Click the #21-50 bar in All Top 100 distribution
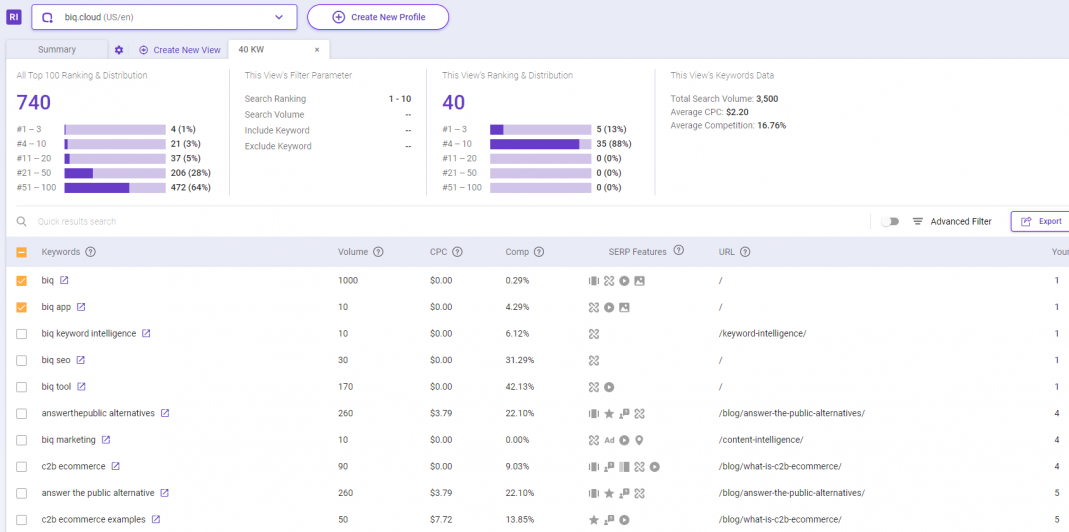This screenshot has height=532, width=1069. tap(115, 173)
